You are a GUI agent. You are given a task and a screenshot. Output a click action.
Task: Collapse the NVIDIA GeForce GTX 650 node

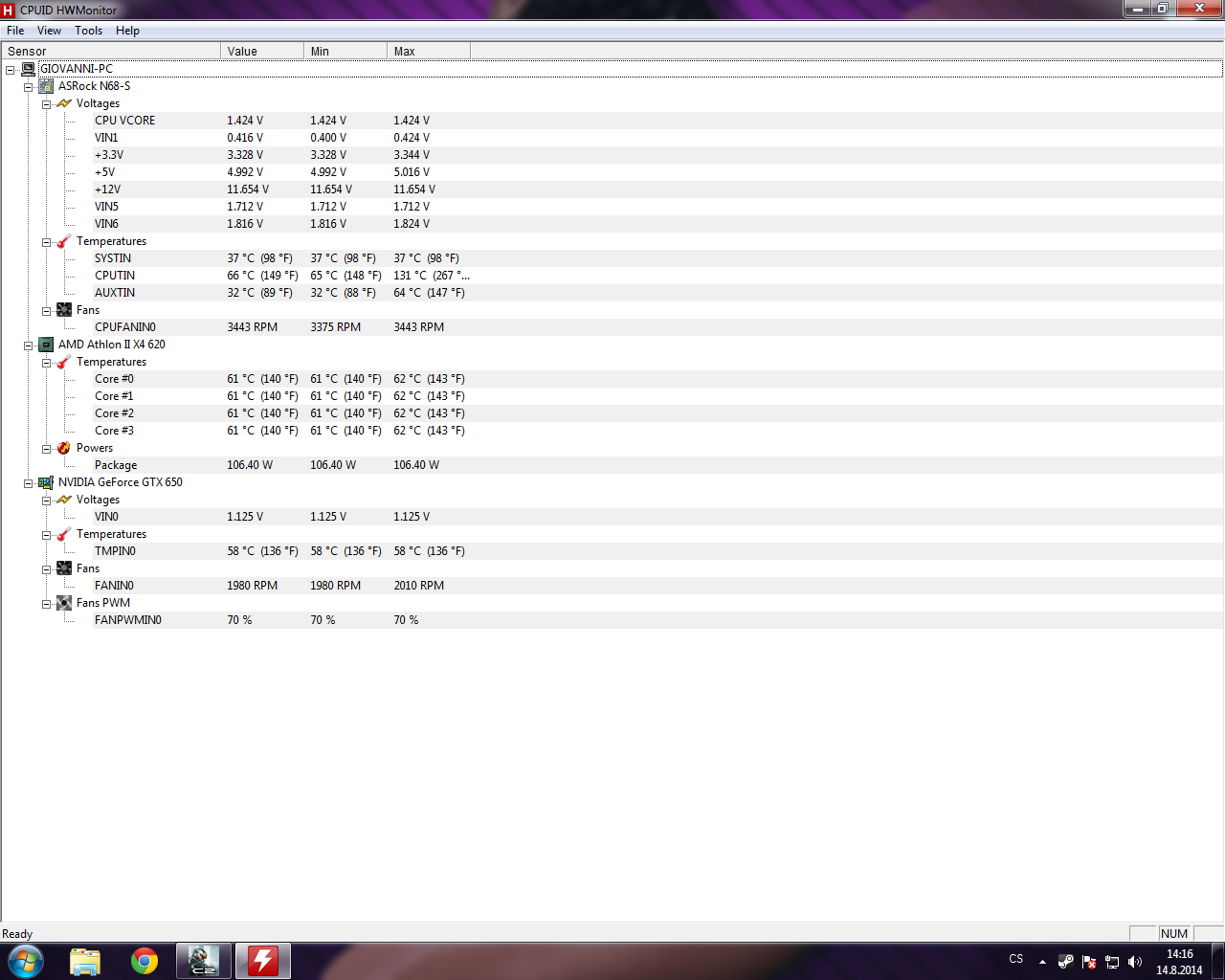pyautogui.click(x=28, y=483)
